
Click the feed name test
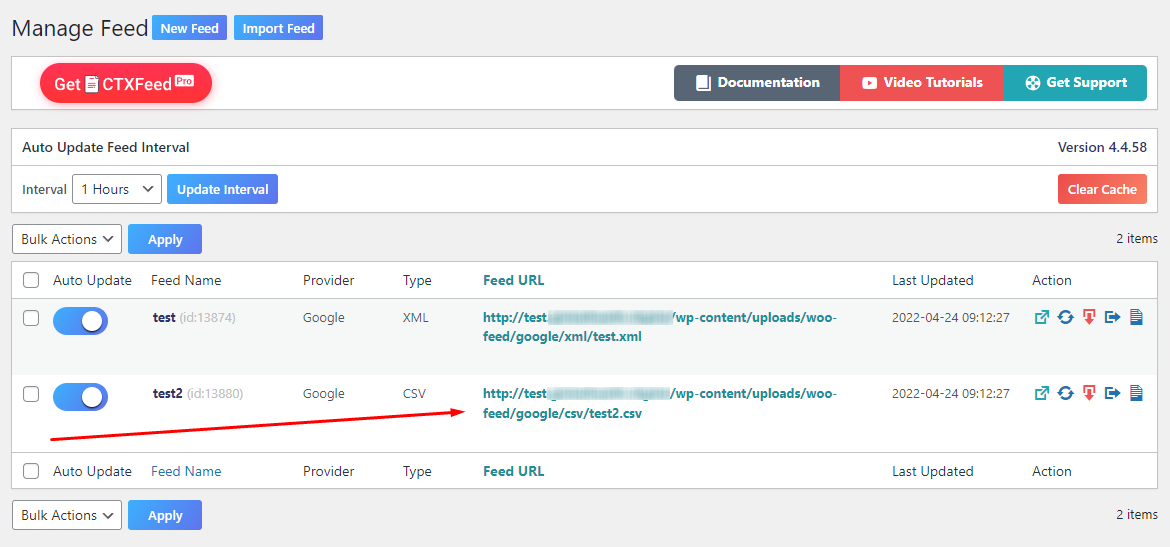coord(163,318)
